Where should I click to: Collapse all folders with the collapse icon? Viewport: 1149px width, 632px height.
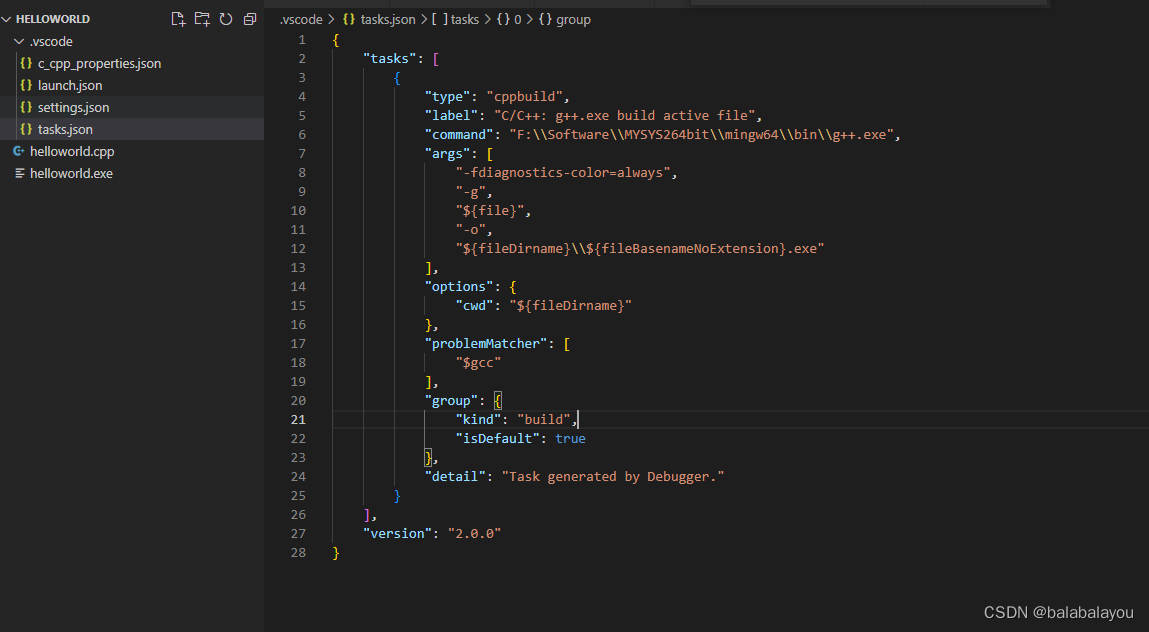point(250,19)
